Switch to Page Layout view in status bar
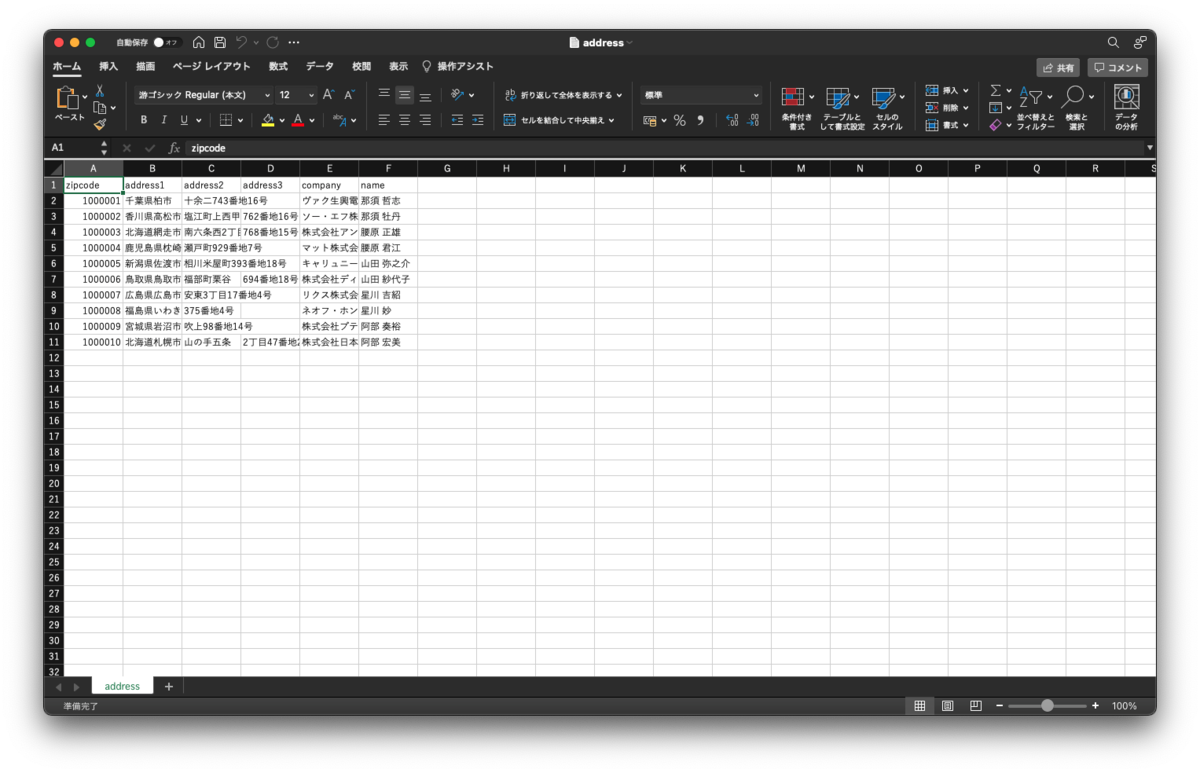 [x=947, y=705]
